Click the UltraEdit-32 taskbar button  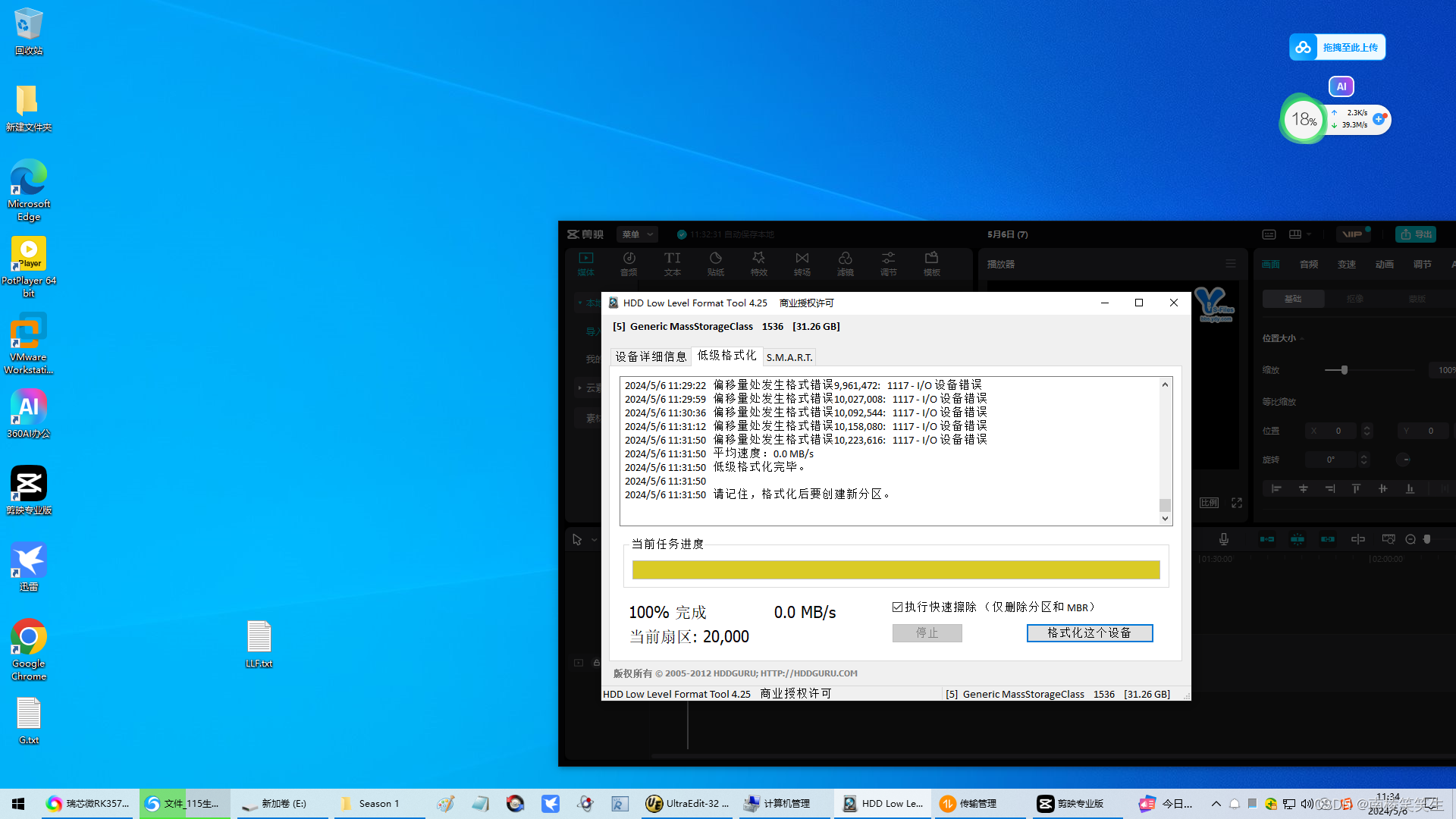coord(688,804)
